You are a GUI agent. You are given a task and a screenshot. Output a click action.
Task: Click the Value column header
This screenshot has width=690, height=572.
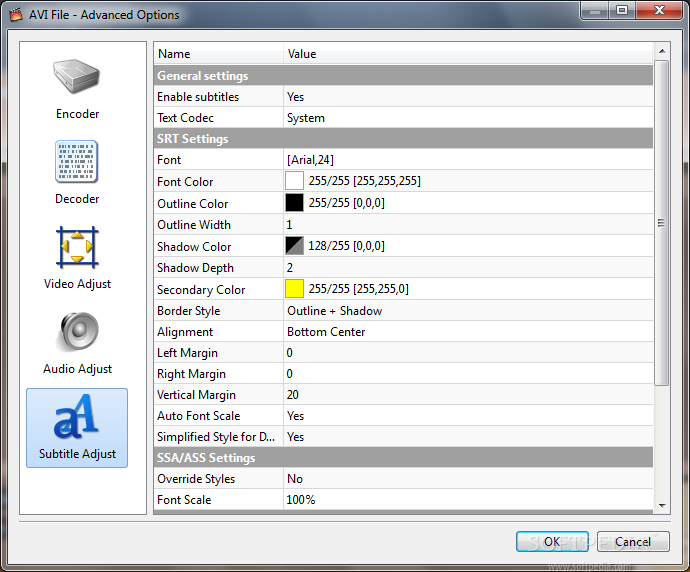point(468,54)
